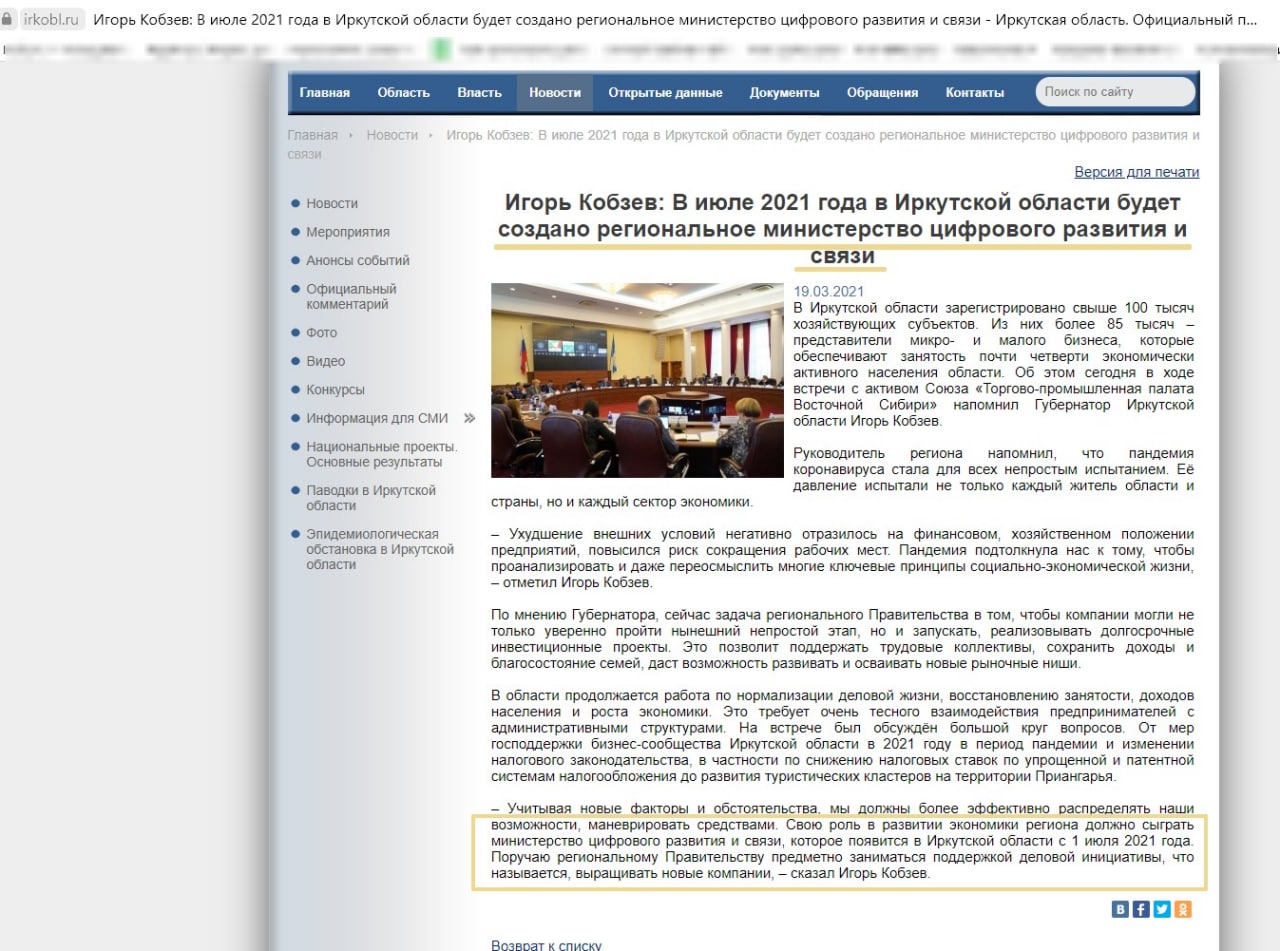
Task: Click the irkobl.ru domain in address bar
Action: [x=51, y=21]
